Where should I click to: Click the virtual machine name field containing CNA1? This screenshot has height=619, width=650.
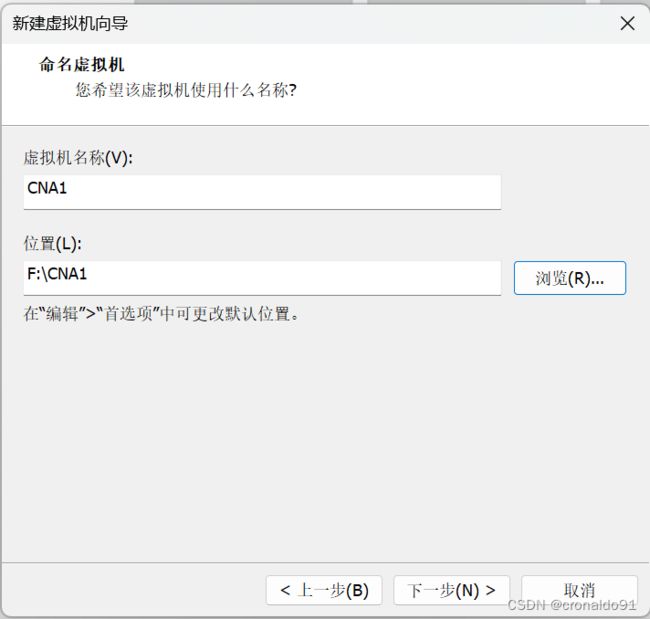point(262,192)
